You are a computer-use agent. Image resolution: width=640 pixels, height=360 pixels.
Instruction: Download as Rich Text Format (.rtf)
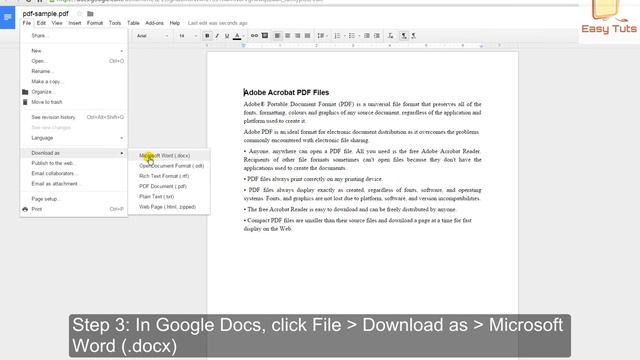click(169, 176)
